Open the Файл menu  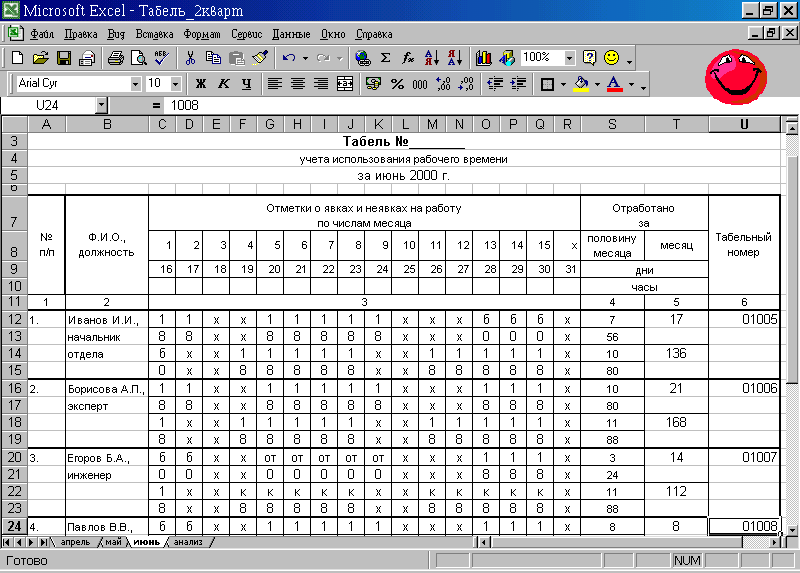(x=42, y=34)
